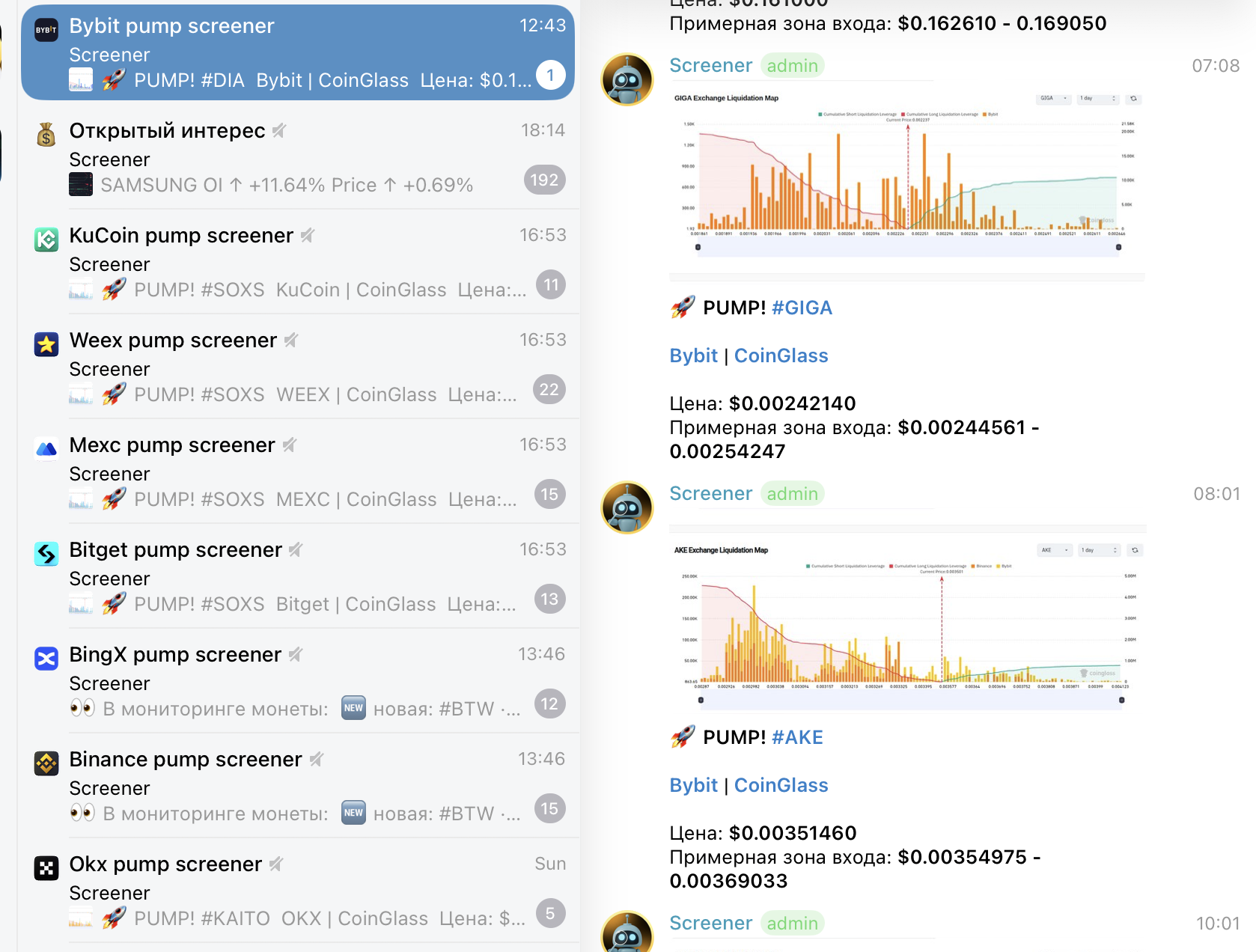The image size is (1256, 952).
Task: Open the Mexc pump screener chat
Action: point(298,472)
